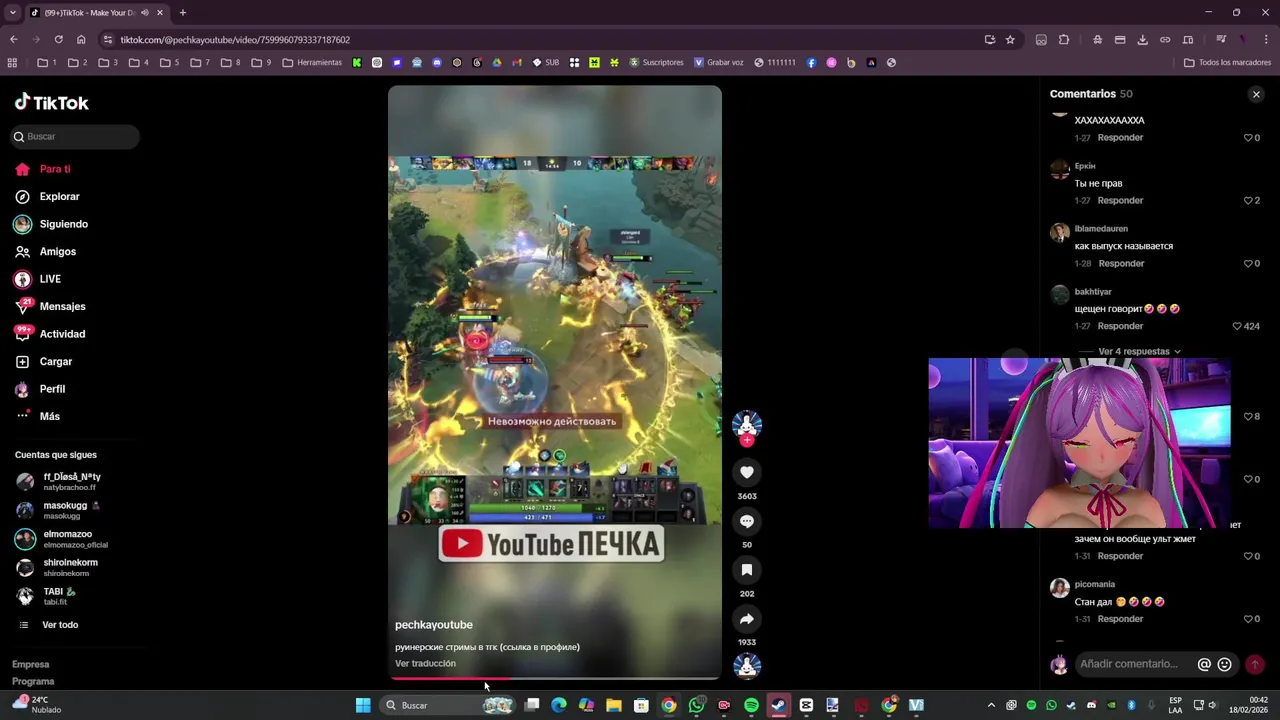
Task: Like the ХАХАХАХАХАХА comment
Action: (x=1248, y=138)
